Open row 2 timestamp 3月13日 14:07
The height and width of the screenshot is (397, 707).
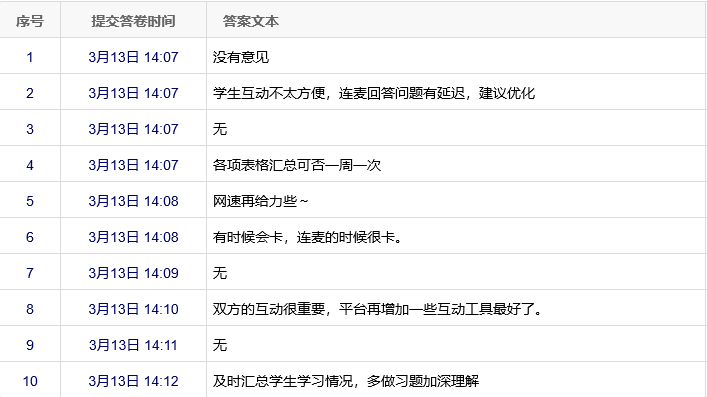point(133,93)
